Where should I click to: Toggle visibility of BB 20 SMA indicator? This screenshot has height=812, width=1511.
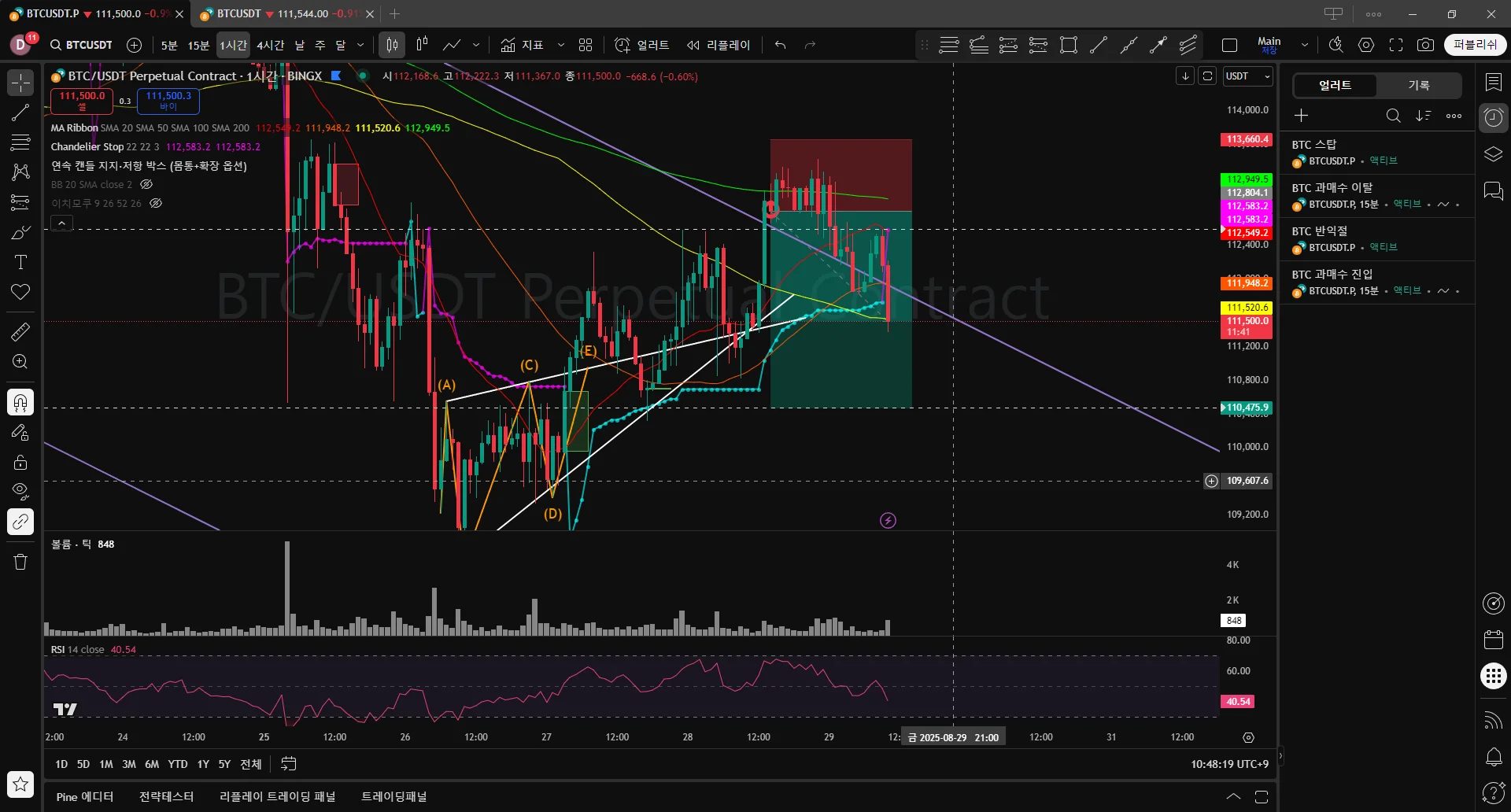click(x=146, y=184)
